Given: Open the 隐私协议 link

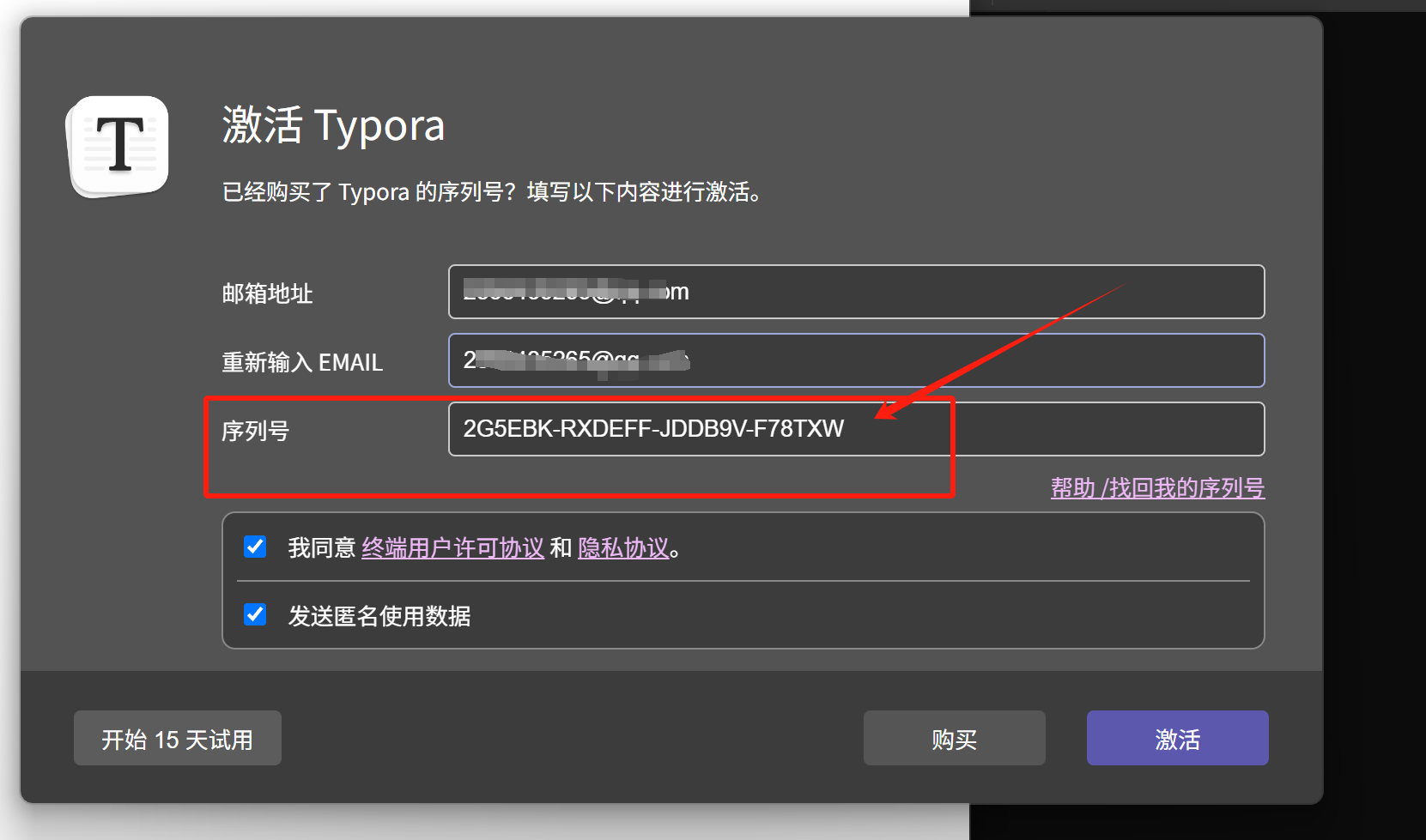Looking at the screenshot, I should [623, 548].
